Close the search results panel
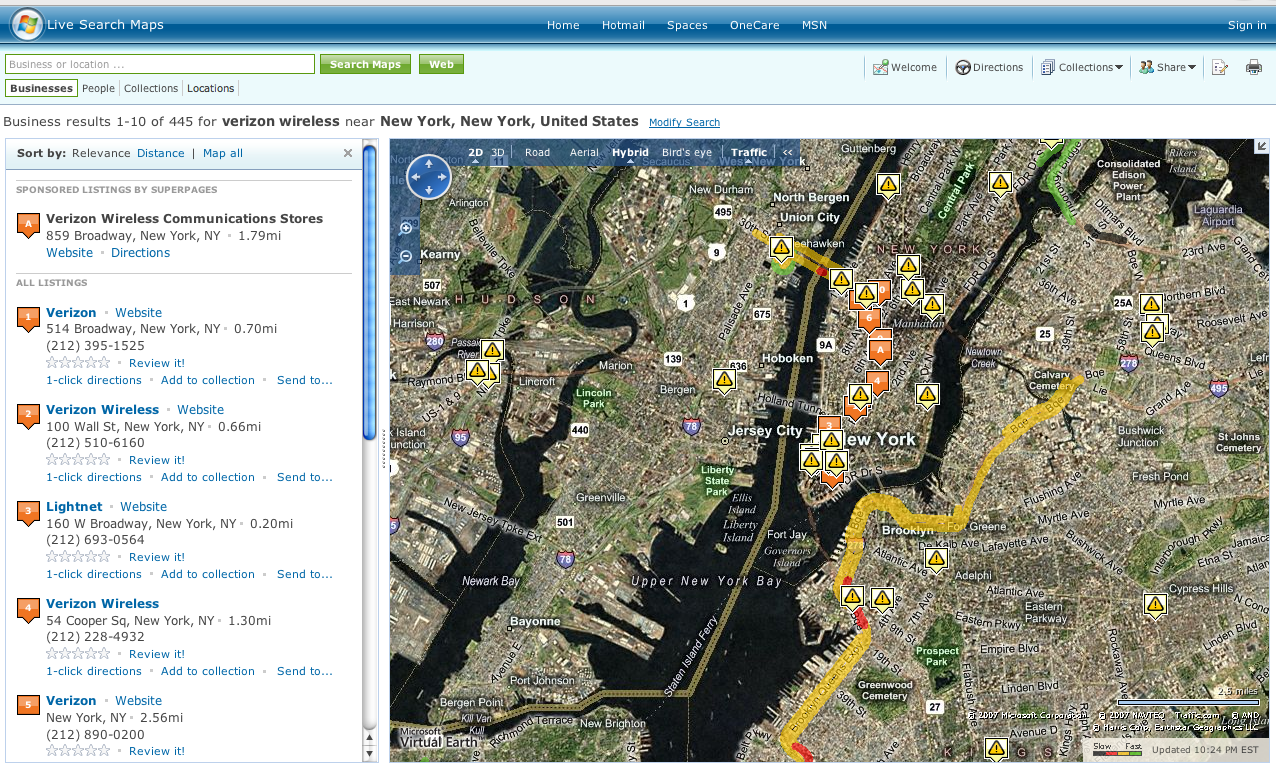 click(348, 153)
